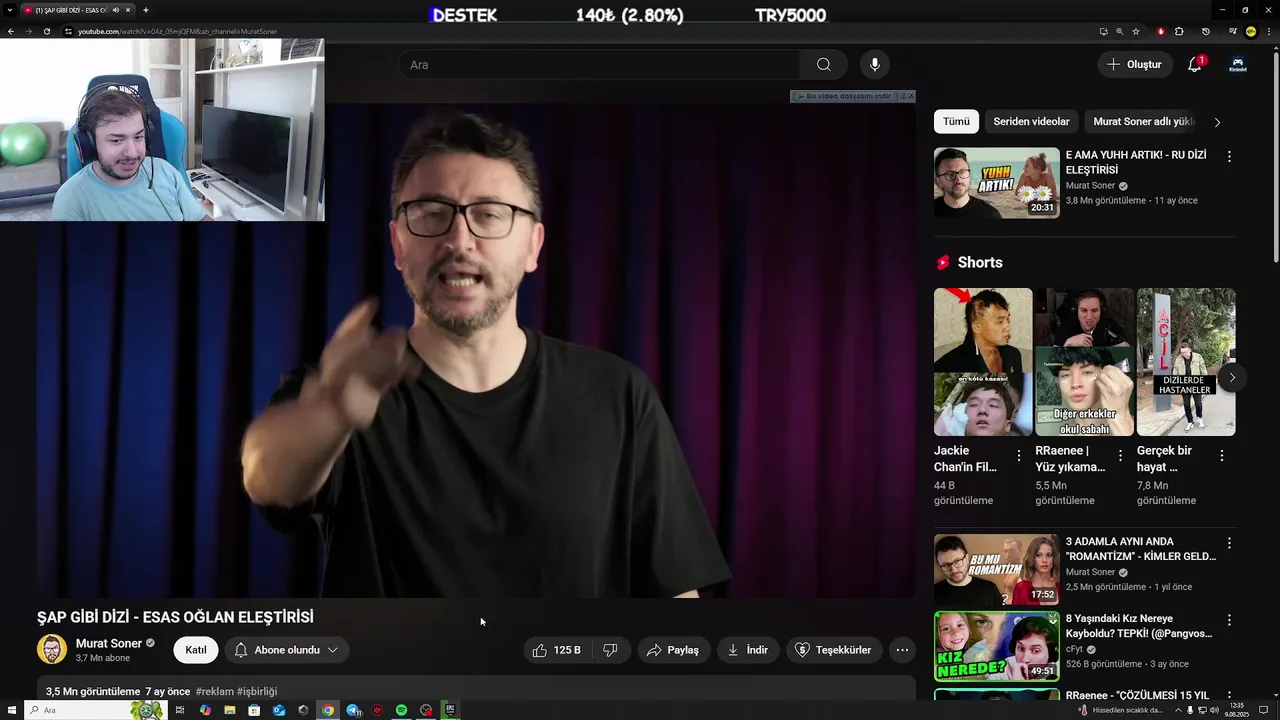
Task: Go back with browser back arrow
Action: tap(11, 31)
